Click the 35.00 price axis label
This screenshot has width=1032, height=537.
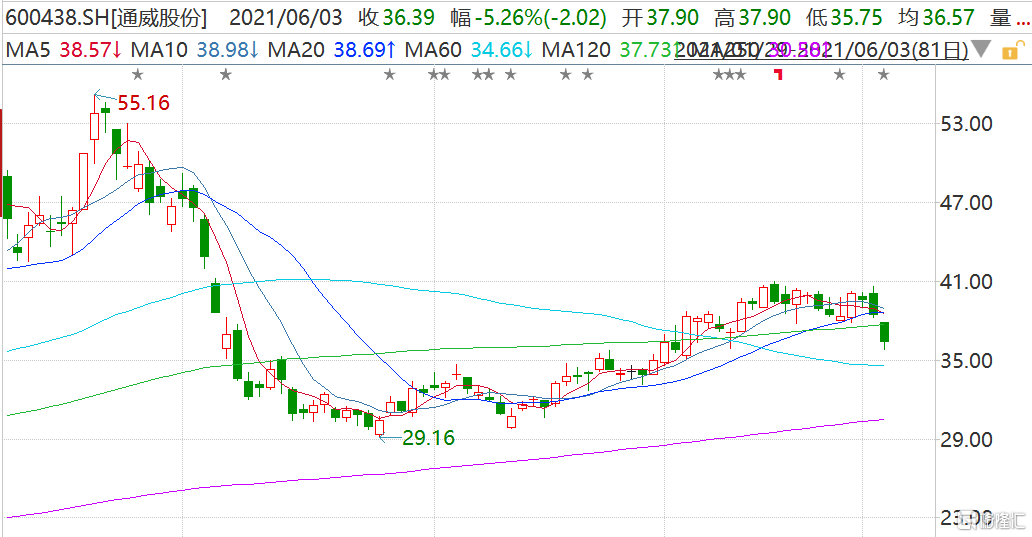(967, 361)
